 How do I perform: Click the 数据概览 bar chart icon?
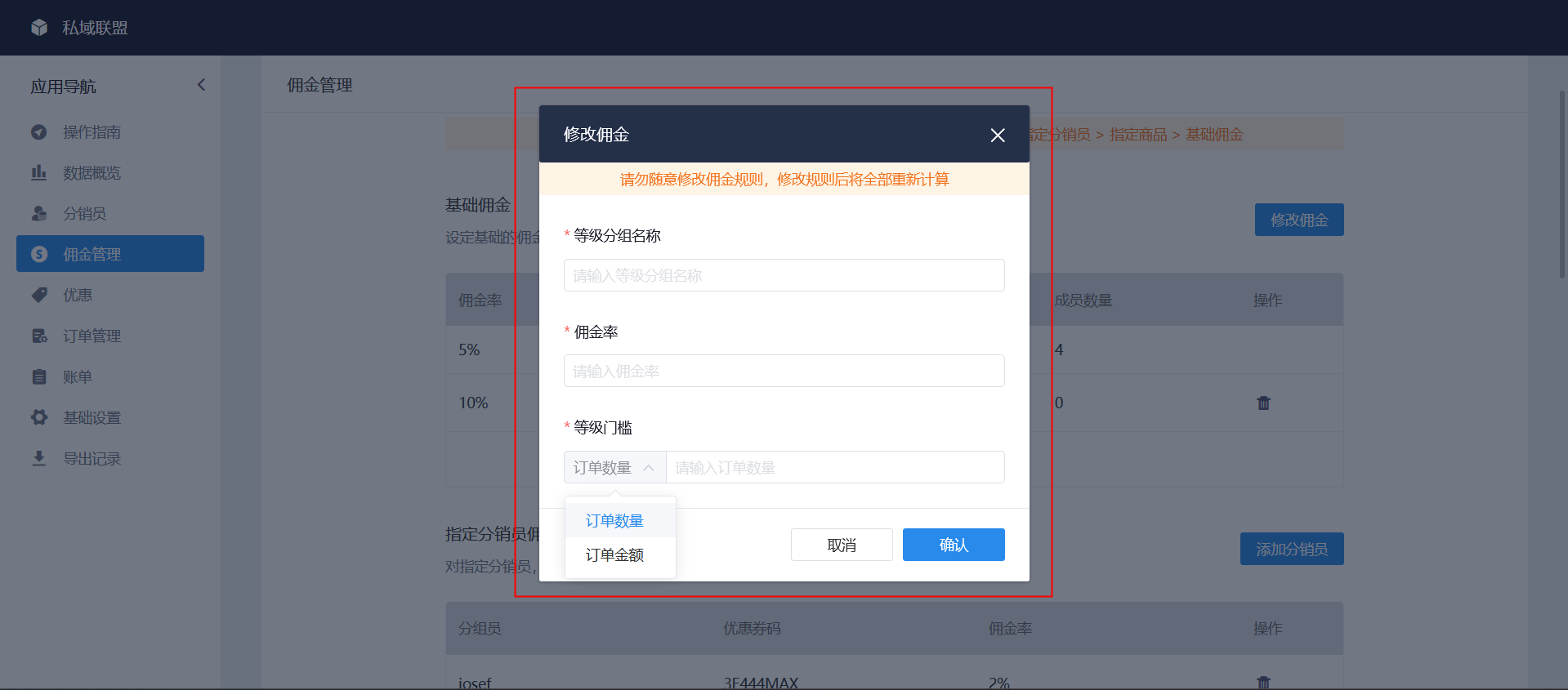pyautogui.click(x=39, y=173)
